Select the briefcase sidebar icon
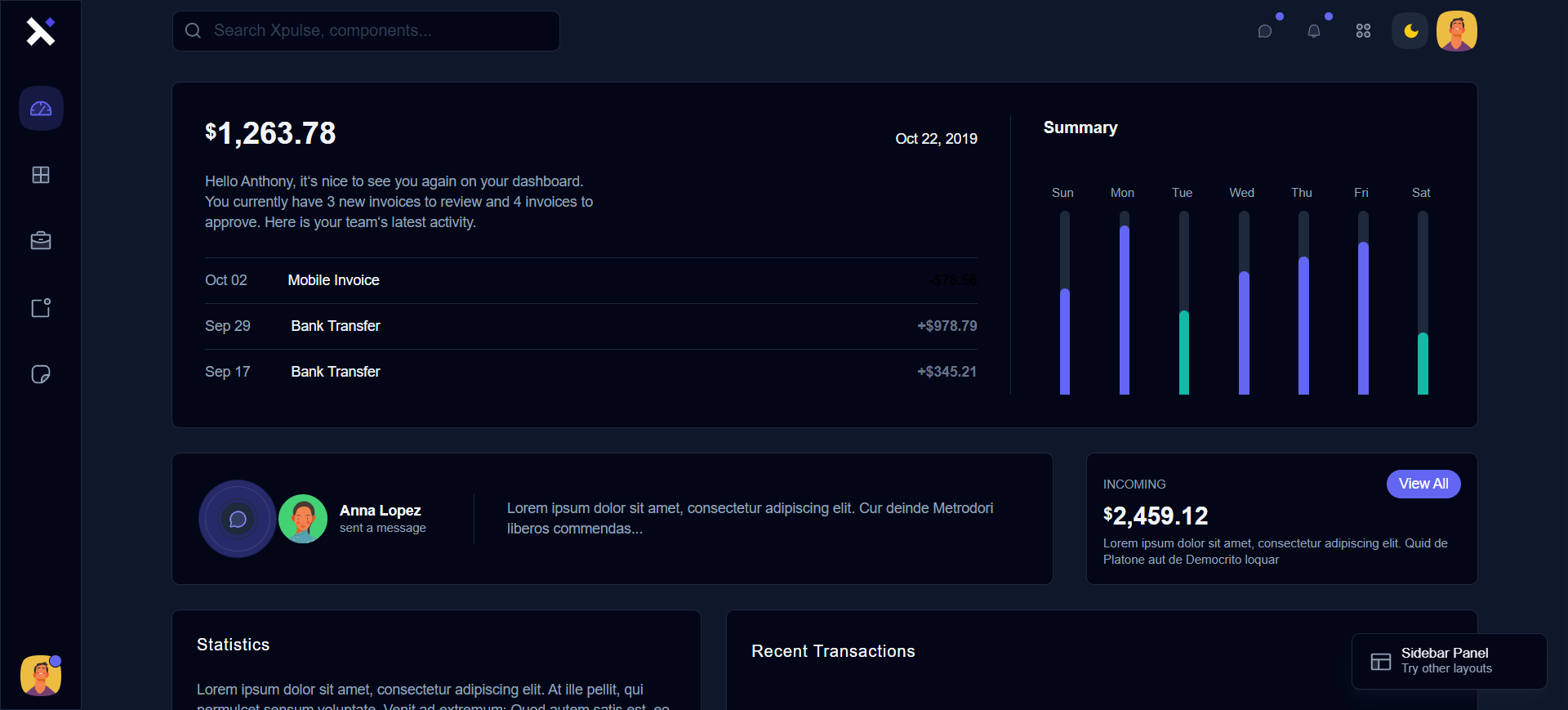This screenshot has height=710, width=1568. [x=41, y=241]
